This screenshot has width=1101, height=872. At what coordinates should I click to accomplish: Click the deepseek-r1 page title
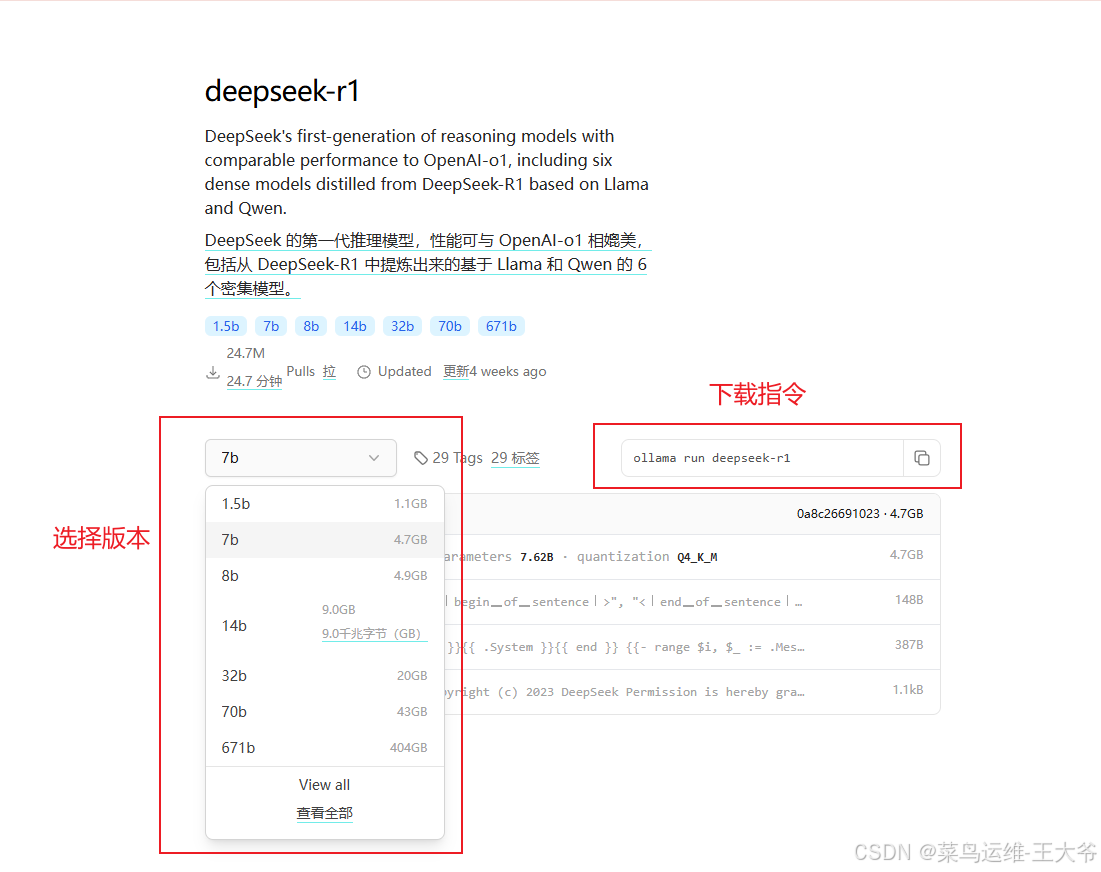click(282, 91)
